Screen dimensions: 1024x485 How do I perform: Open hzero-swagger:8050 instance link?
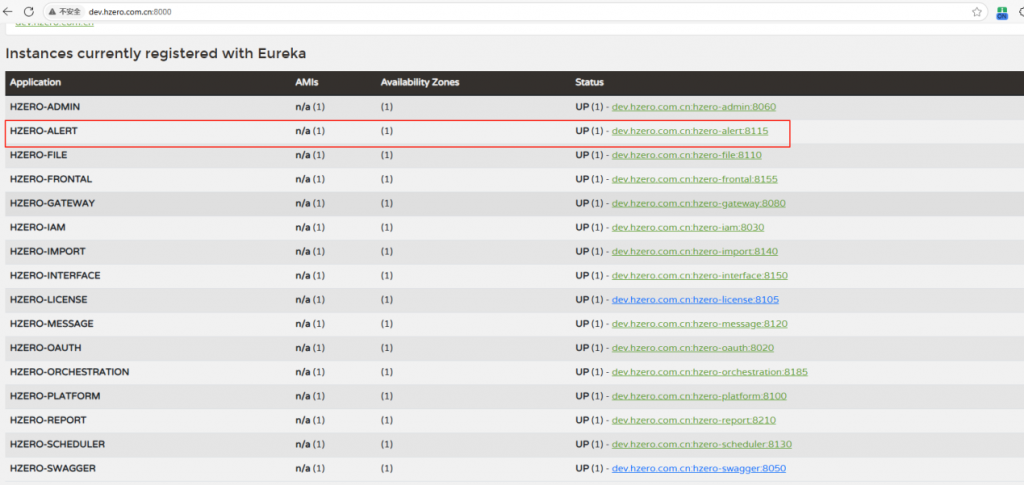tap(698, 468)
